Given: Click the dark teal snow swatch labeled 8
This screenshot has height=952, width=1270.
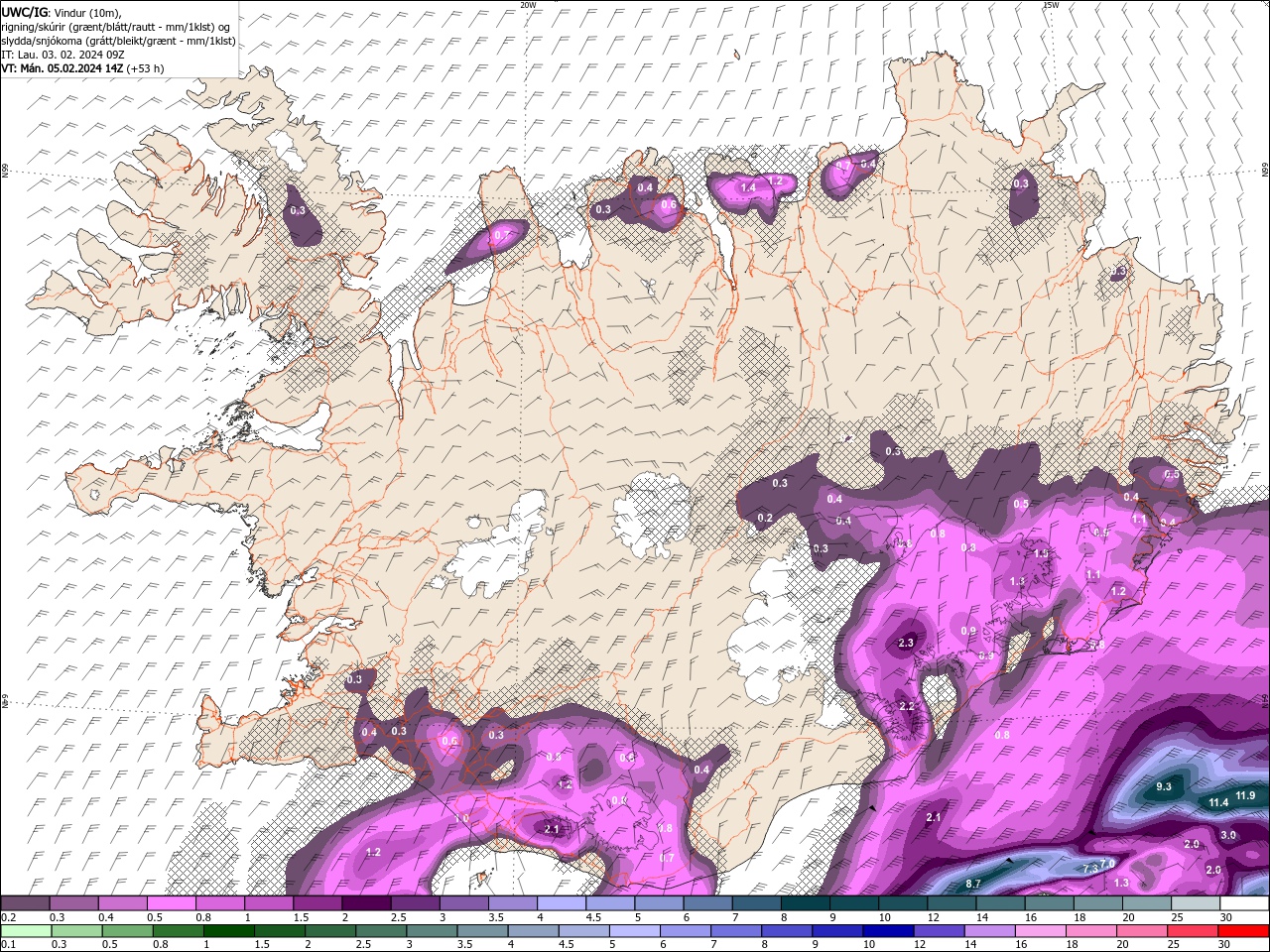Looking at the screenshot, I should (x=806, y=903).
